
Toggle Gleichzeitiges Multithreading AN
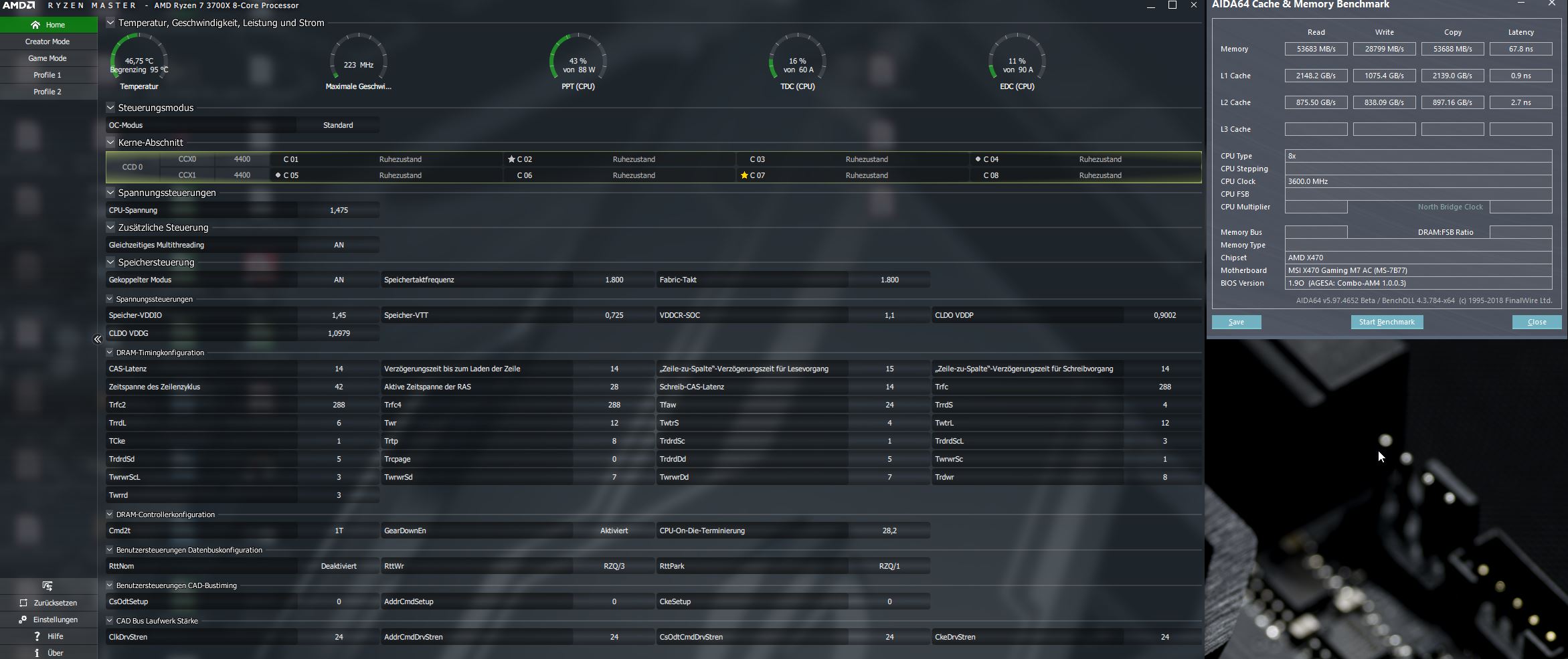[339, 245]
